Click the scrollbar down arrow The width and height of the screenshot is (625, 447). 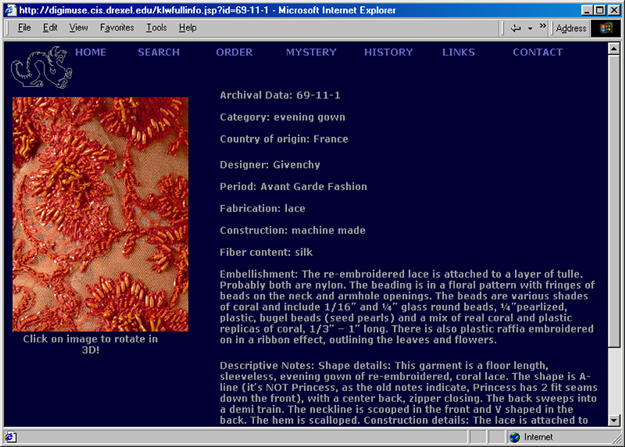(614, 420)
